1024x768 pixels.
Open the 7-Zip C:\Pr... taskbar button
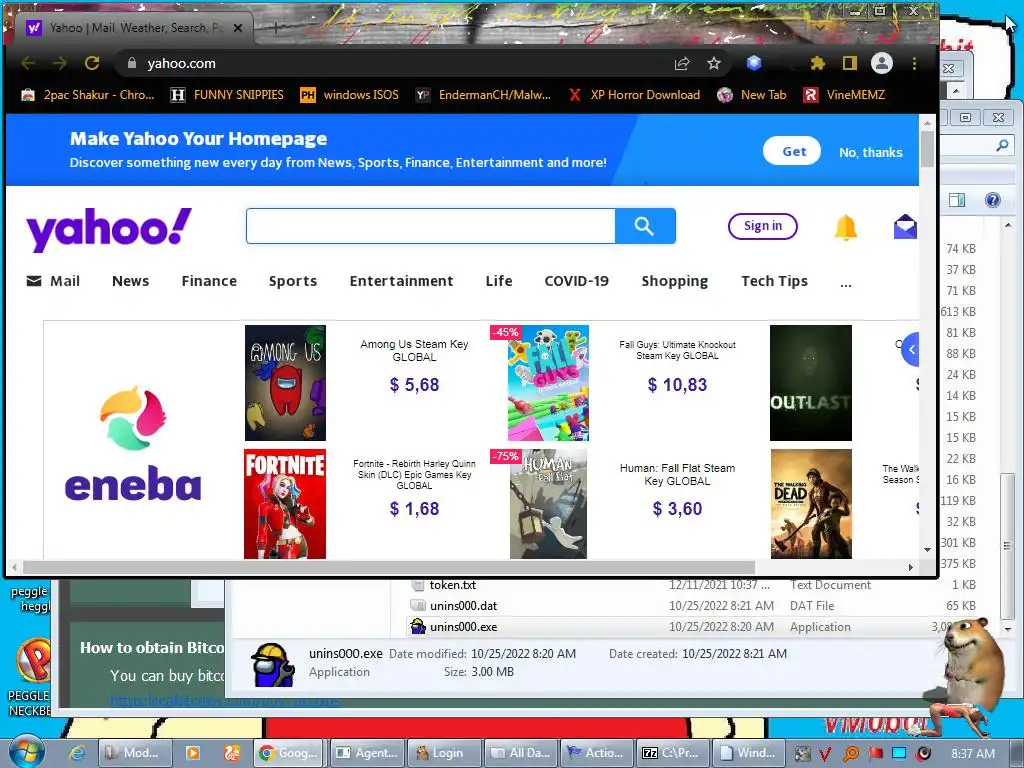pos(670,753)
